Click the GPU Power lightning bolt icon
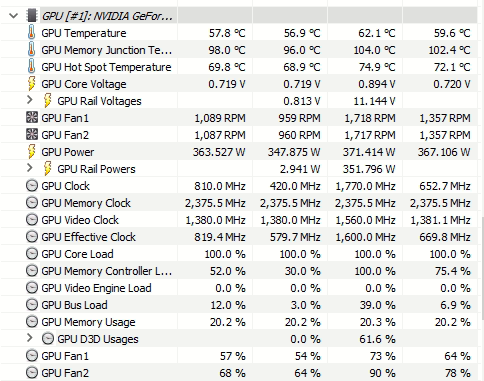Screen dimensions: 484x381 click(x=31, y=152)
